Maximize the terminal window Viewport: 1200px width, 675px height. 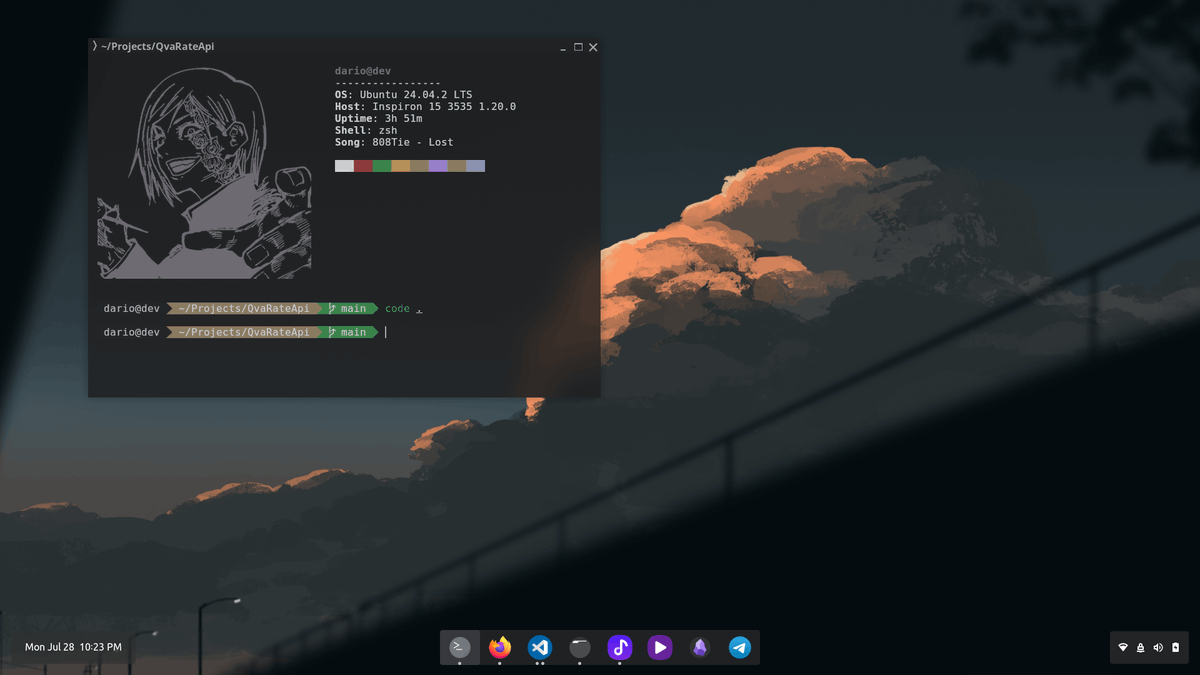point(578,47)
